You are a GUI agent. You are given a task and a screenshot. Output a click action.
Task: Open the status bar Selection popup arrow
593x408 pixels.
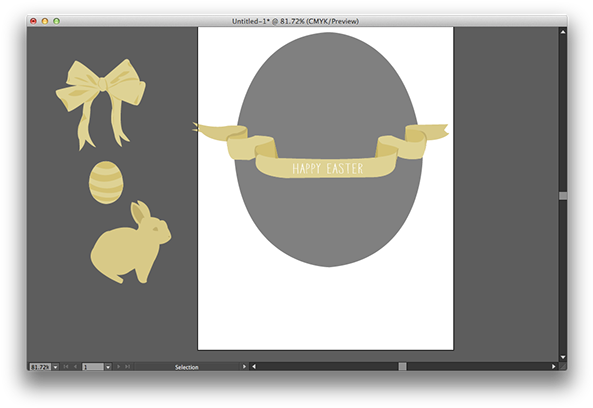(244, 367)
